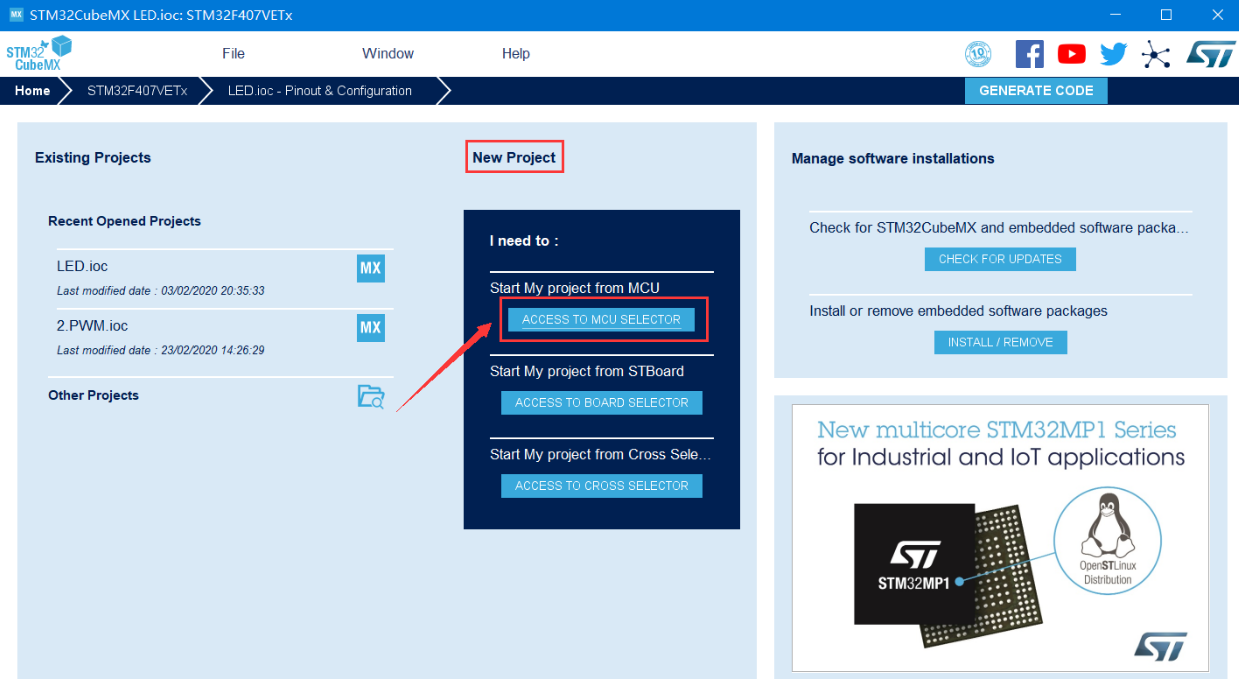
Task: Go to Home breadcrumb
Action: tap(32, 91)
